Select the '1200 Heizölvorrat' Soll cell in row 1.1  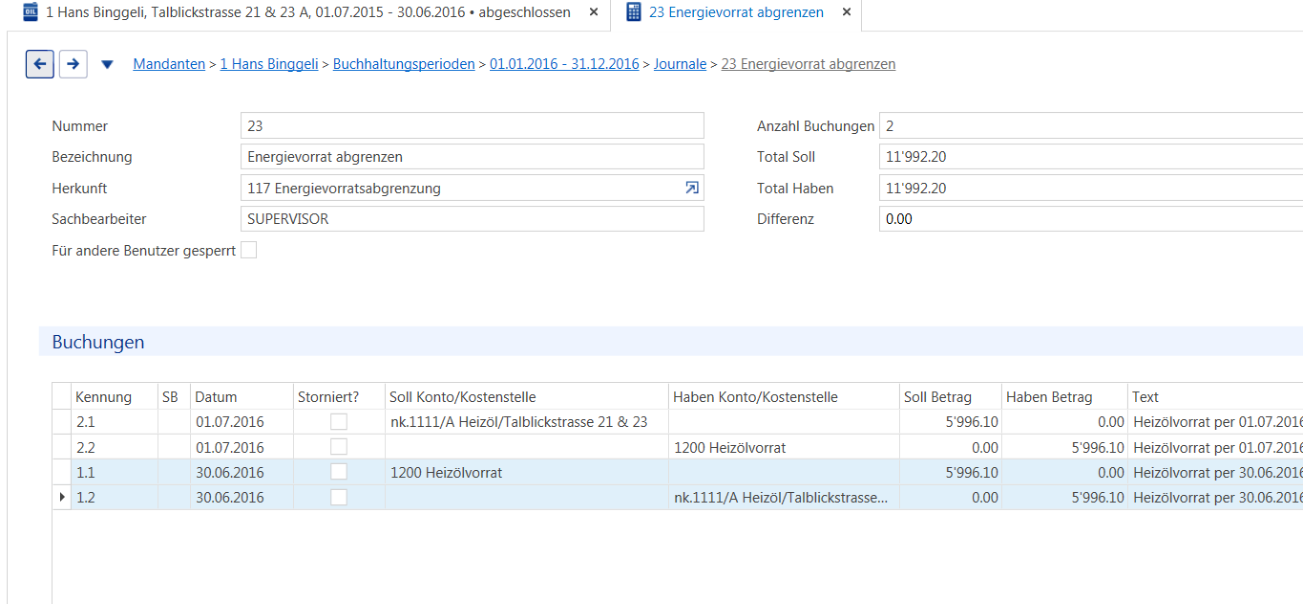pos(526,472)
